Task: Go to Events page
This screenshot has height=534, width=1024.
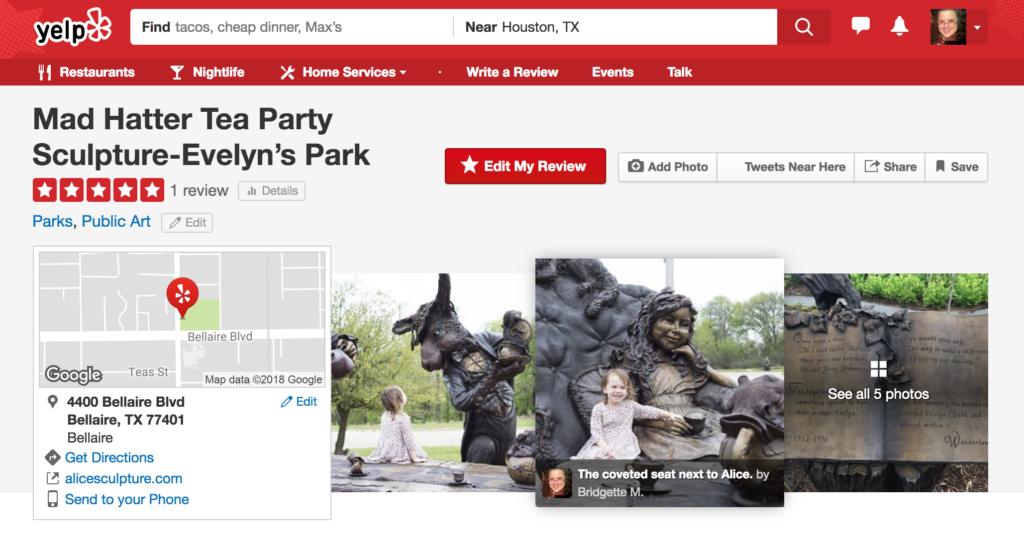Action: [x=613, y=72]
